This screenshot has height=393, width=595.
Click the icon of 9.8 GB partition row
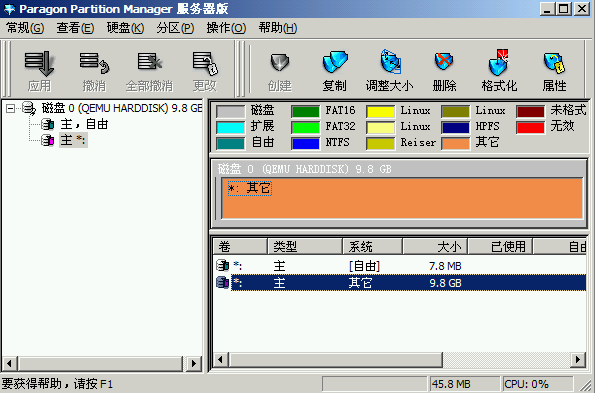223,283
